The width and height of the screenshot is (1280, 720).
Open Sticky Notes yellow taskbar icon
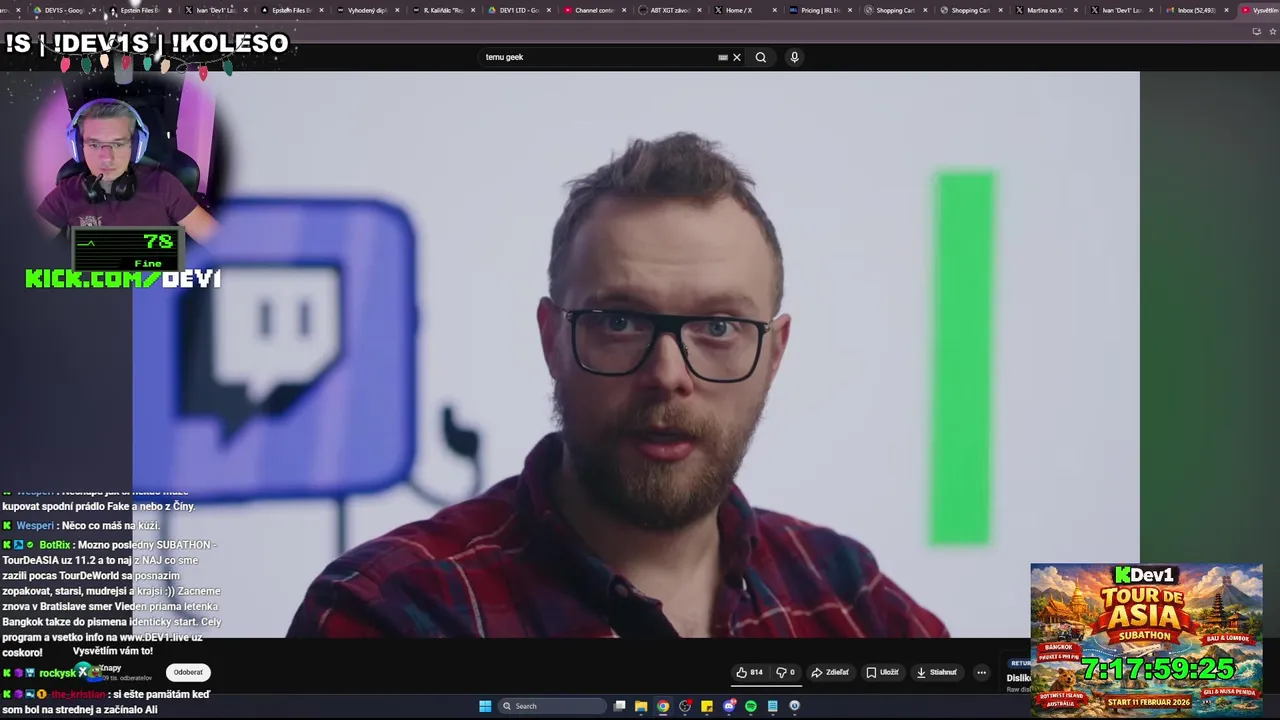(707, 706)
